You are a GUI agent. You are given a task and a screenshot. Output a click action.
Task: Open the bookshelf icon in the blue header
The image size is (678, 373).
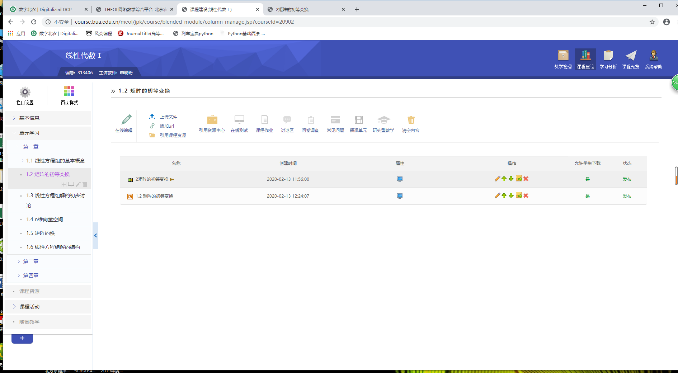click(585, 55)
